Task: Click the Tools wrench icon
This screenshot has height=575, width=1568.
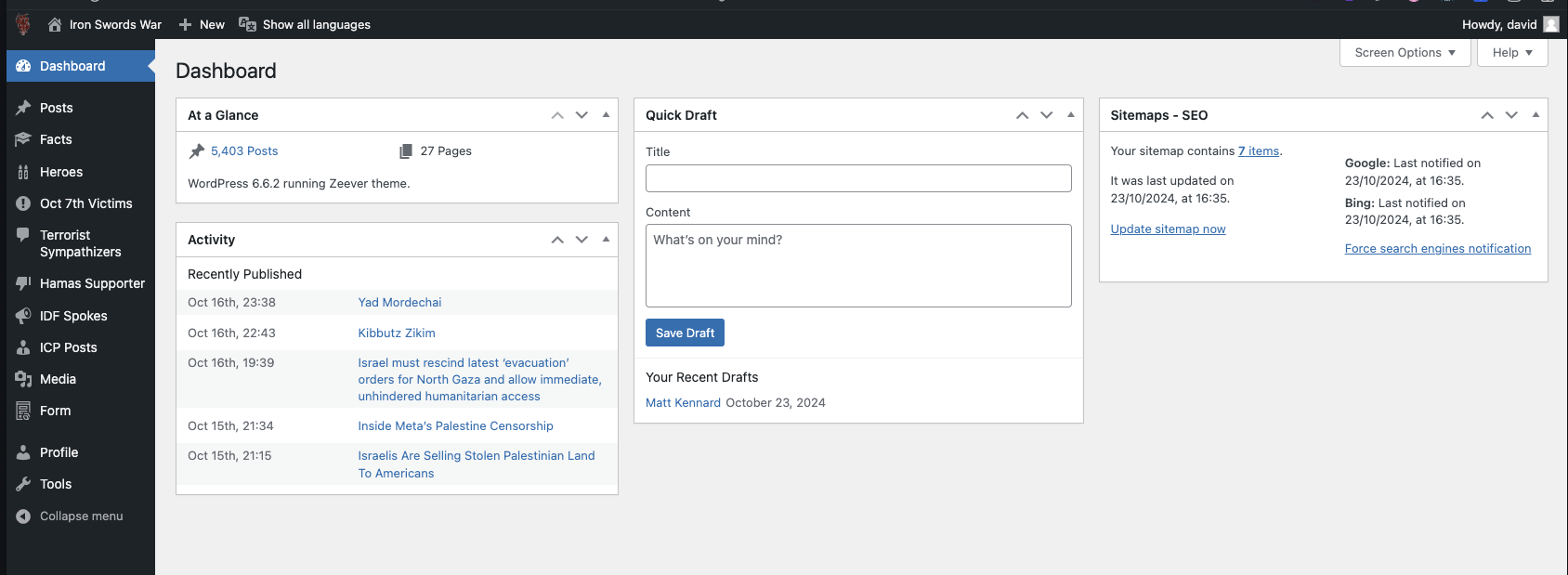Action: coord(23,484)
